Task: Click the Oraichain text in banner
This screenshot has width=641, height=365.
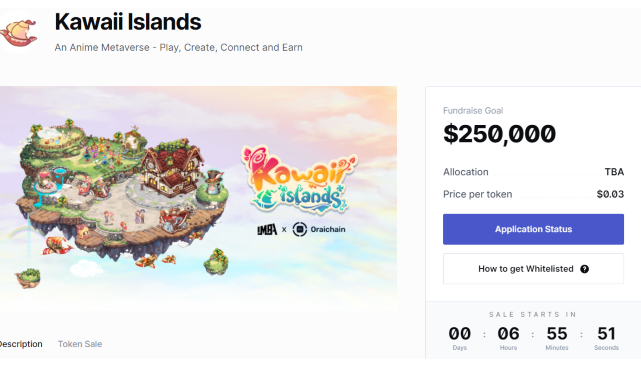Action: (328, 229)
